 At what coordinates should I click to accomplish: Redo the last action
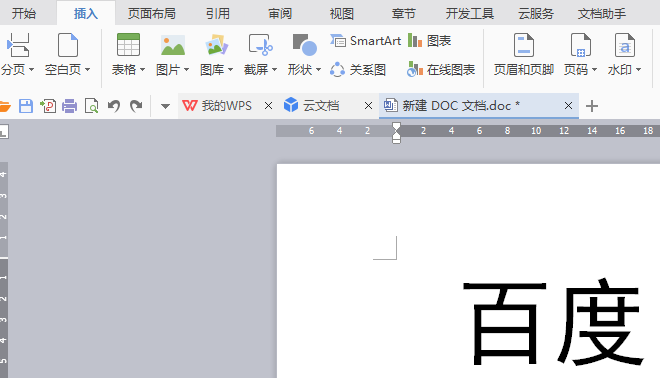coord(136,106)
